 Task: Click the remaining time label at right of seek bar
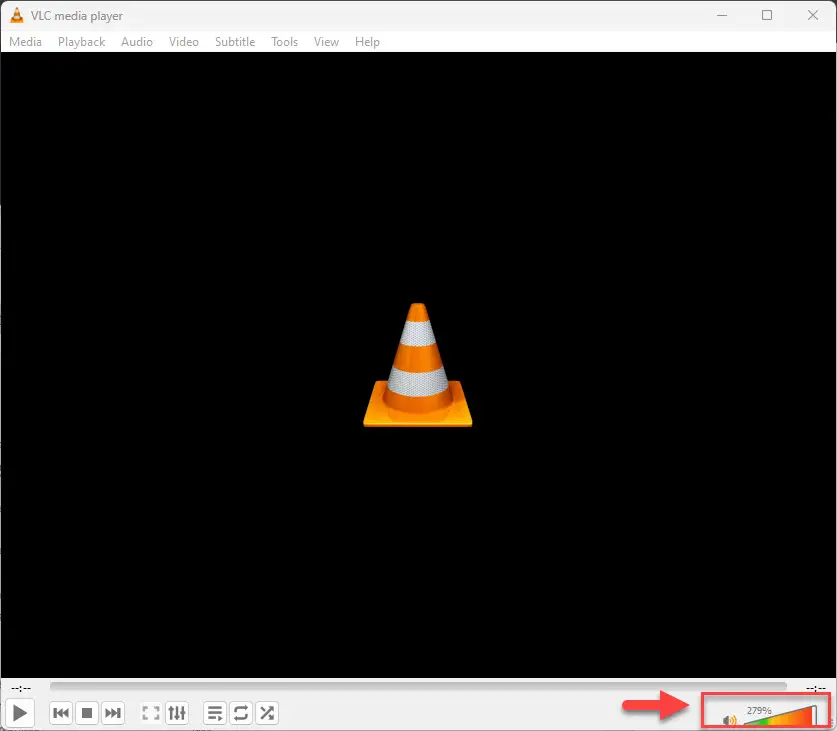pyautogui.click(x=816, y=688)
